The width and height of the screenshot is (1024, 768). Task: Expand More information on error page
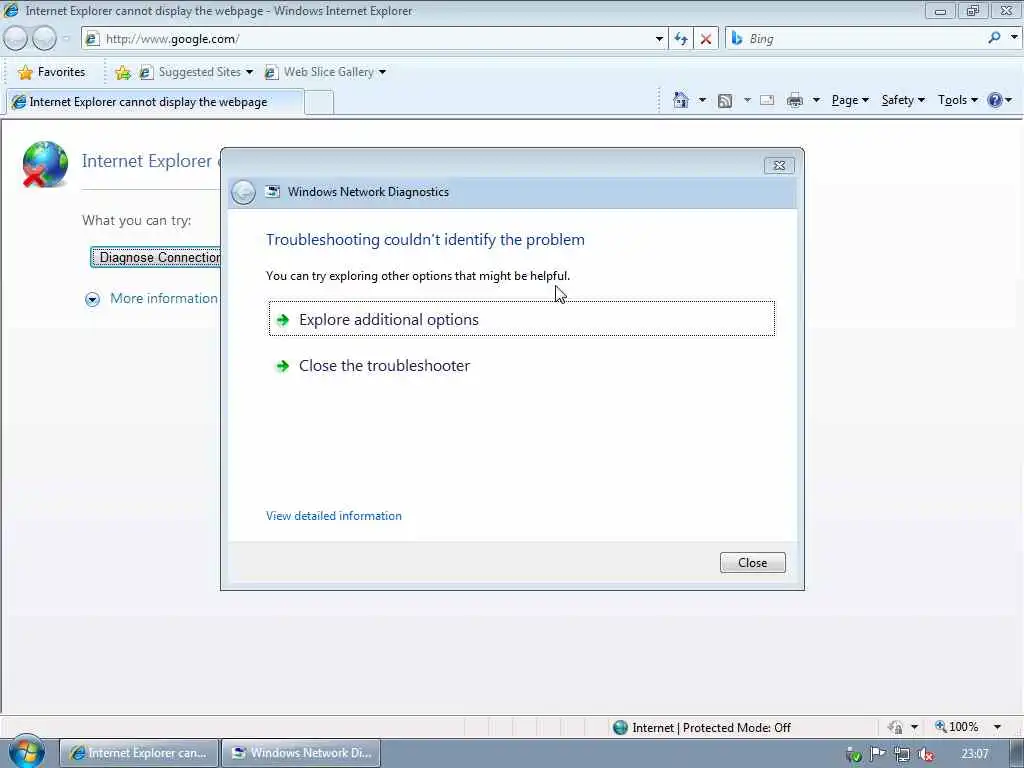pyautogui.click(x=152, y=298)
